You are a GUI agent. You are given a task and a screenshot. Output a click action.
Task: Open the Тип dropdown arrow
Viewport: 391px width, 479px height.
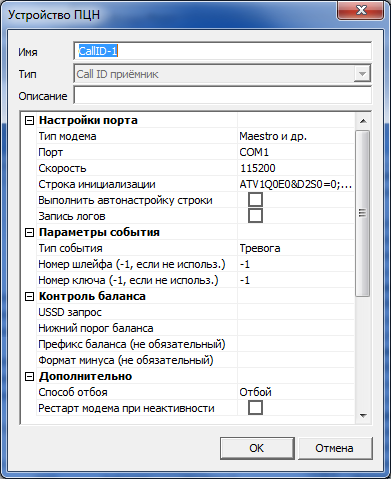pyautogui.click(x=362, y=74)
